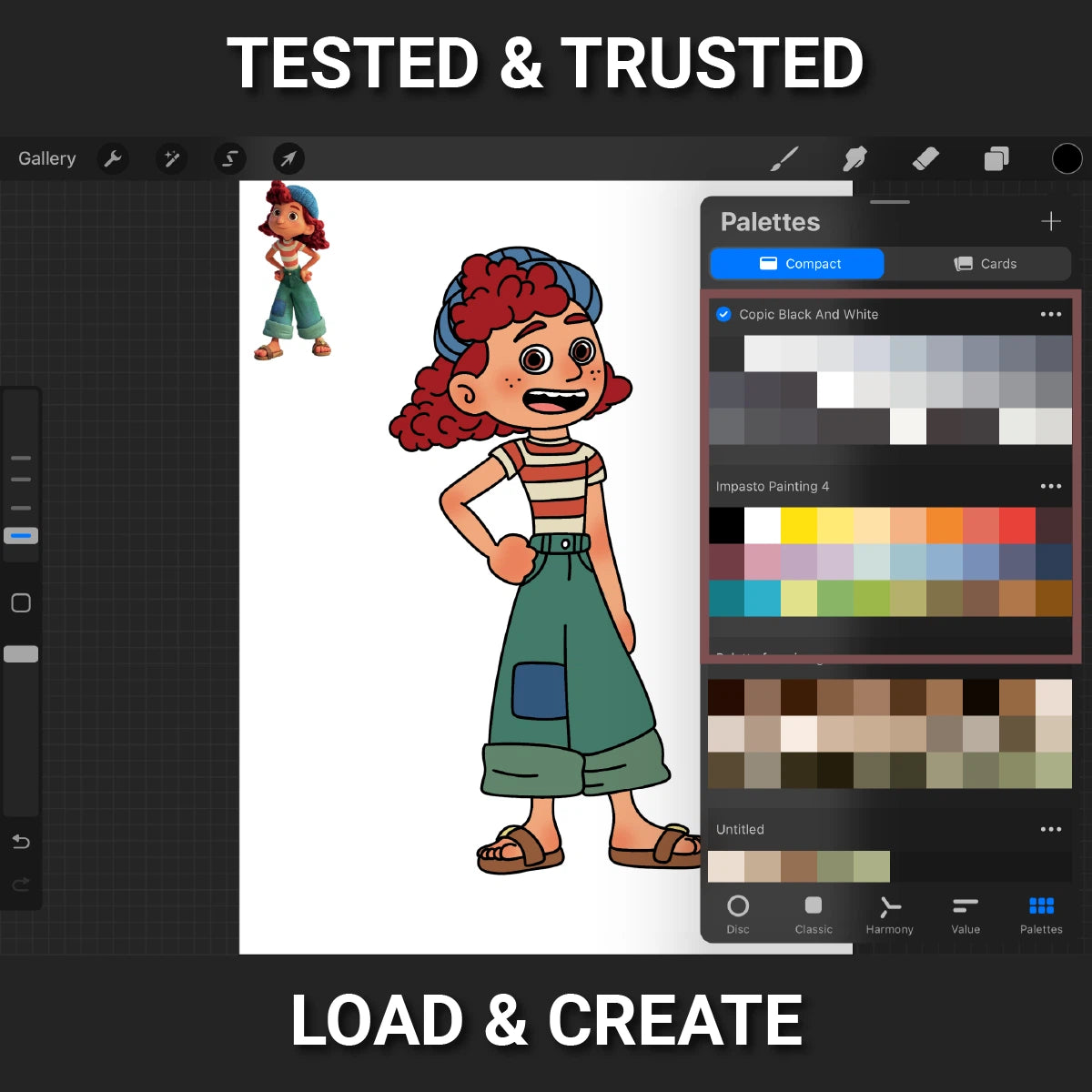
Task: Open the Harmony color tab
Action: (x=889, y=915)
